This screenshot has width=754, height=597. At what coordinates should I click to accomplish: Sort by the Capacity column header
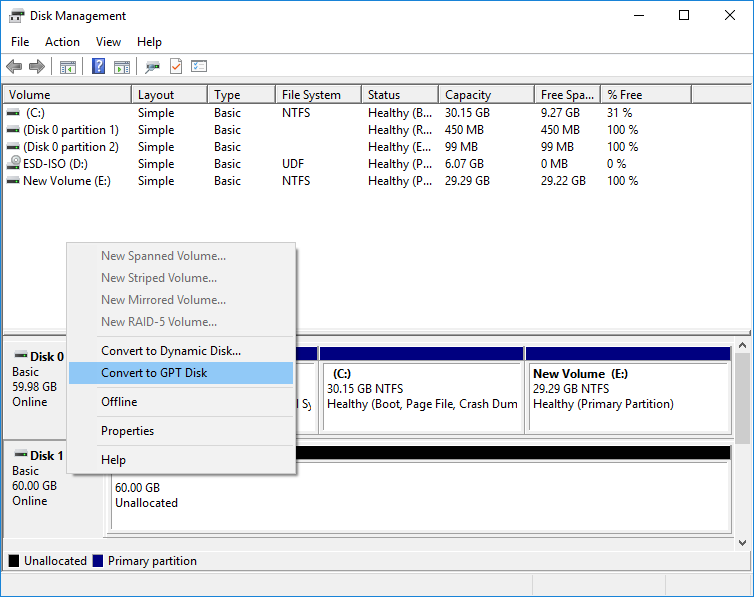tap(487, 95)
